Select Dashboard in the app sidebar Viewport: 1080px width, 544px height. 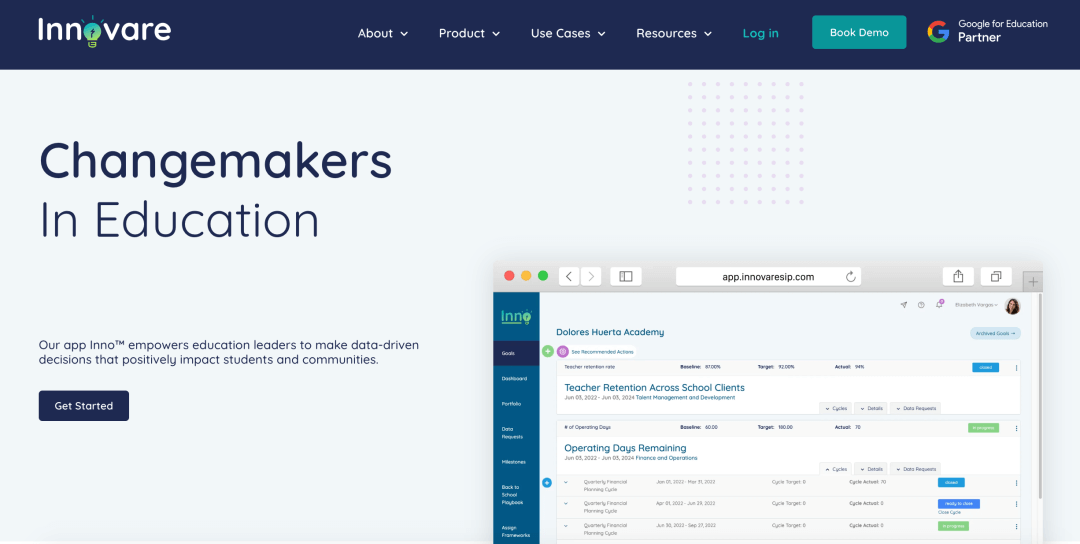coord(517,379)
